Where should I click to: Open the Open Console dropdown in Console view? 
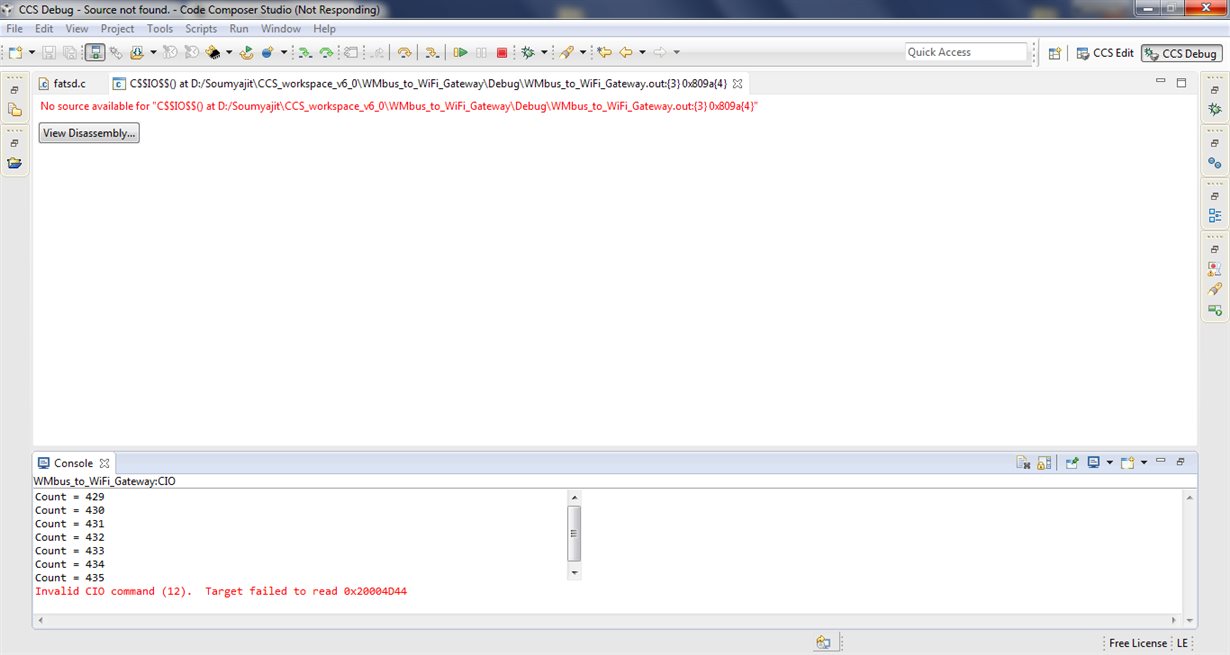click(x=1144, y=462)
